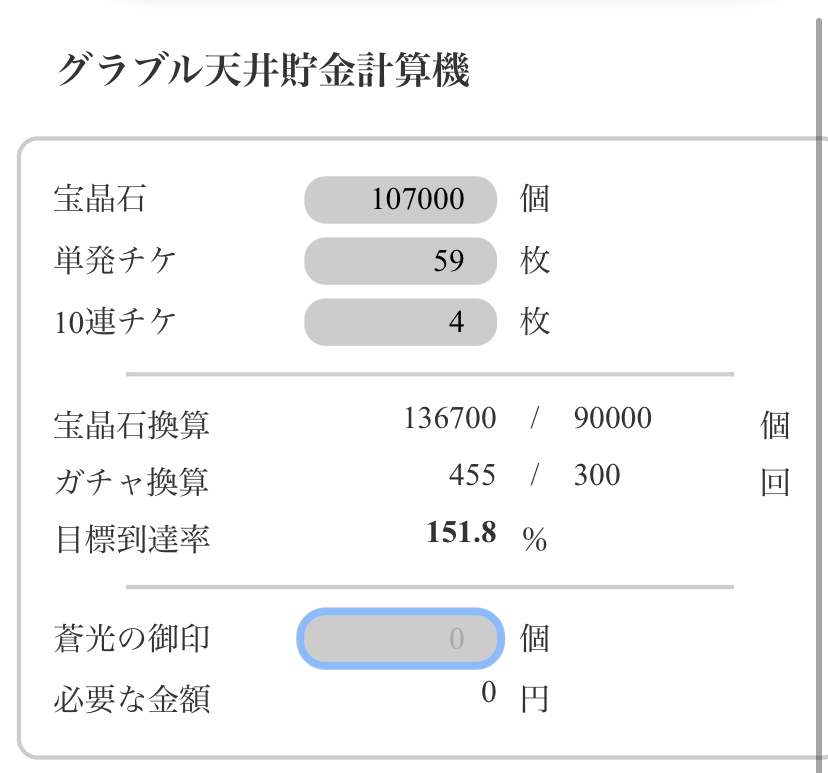The image size is (828, 773).
Task: Click the 宝晶石 input field showing 107000
Action: click(x=400, y=200)
